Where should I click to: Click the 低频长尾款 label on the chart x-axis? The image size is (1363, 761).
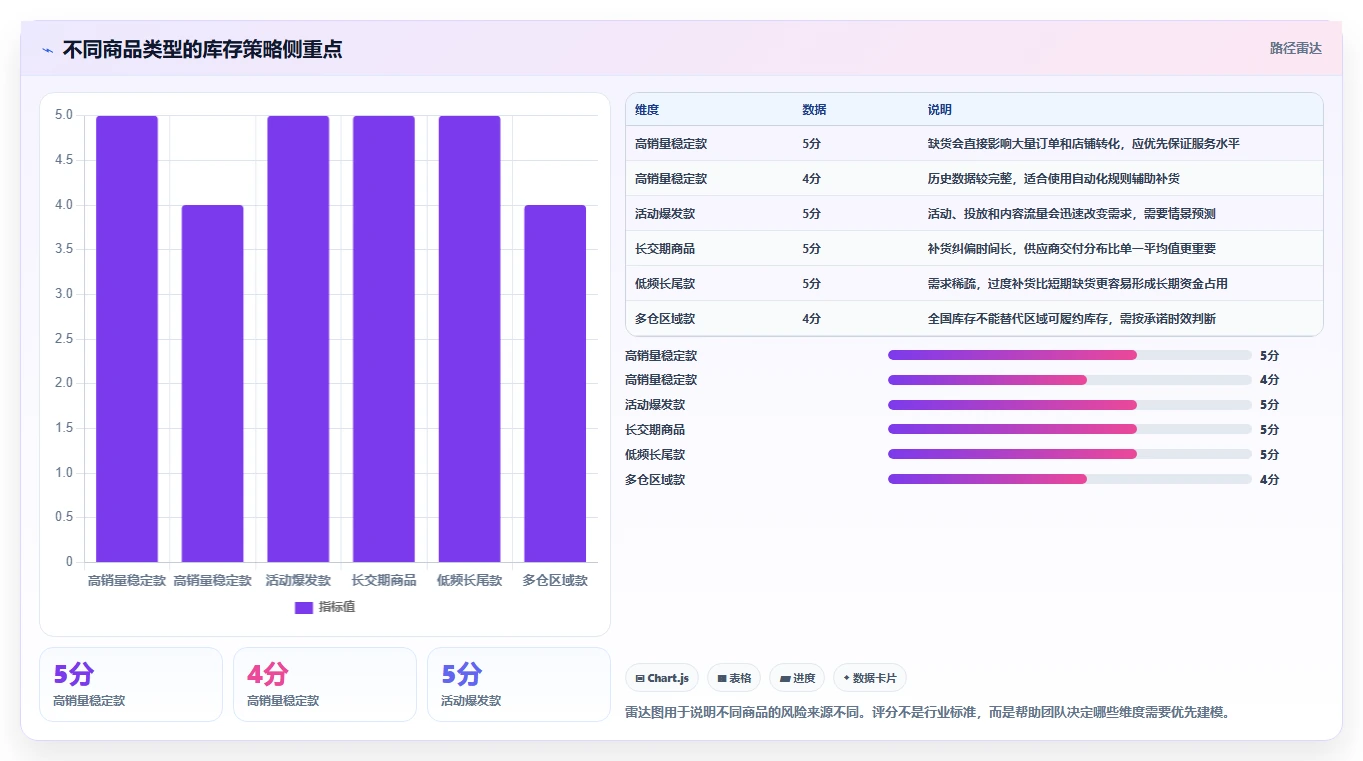[x=469, y=580]
